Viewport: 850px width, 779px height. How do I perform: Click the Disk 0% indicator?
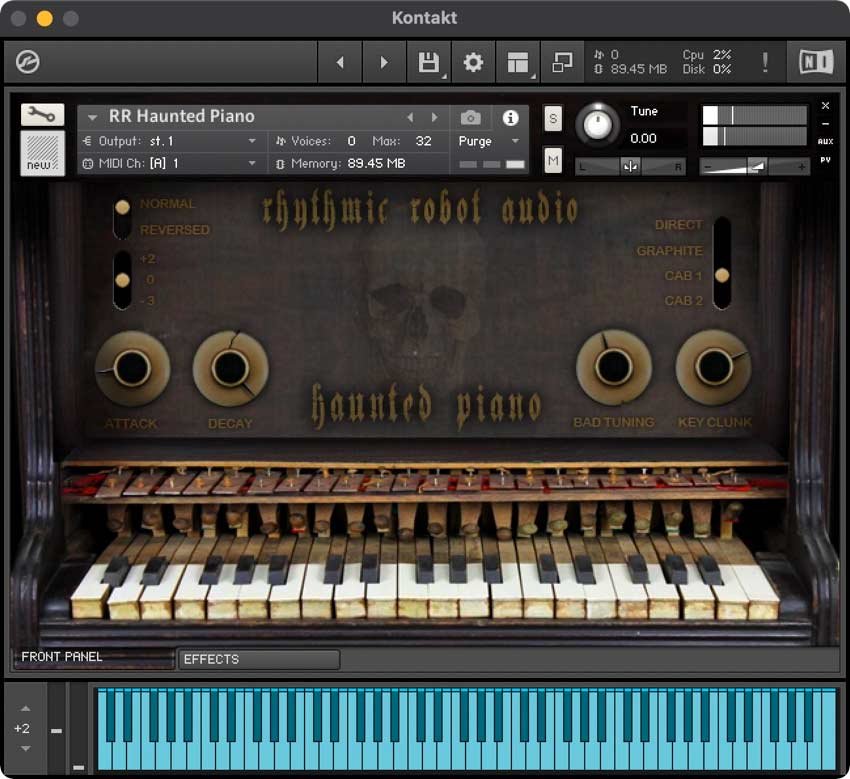(707, 69)
